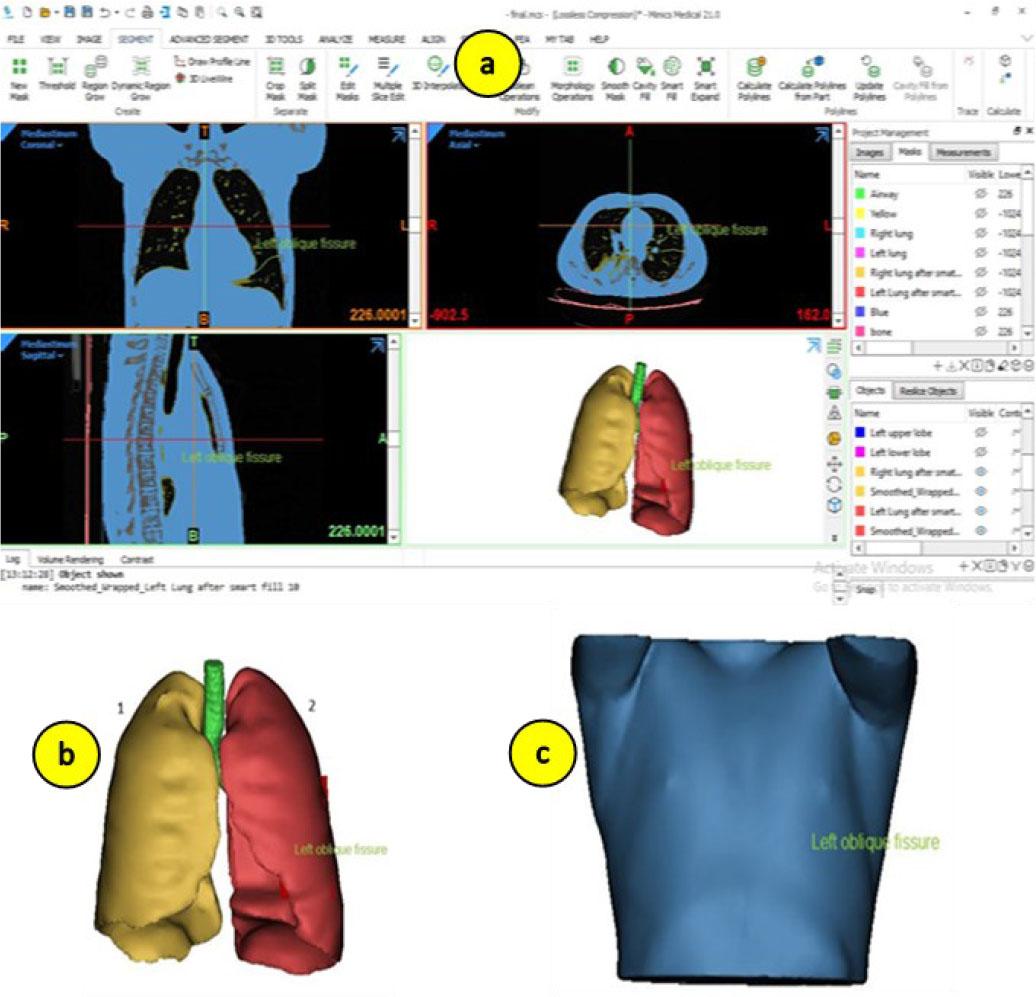This screenshot has height=997, width=1036.
Task: Click the green Airway mask color swatch
Action: (859, 195)
